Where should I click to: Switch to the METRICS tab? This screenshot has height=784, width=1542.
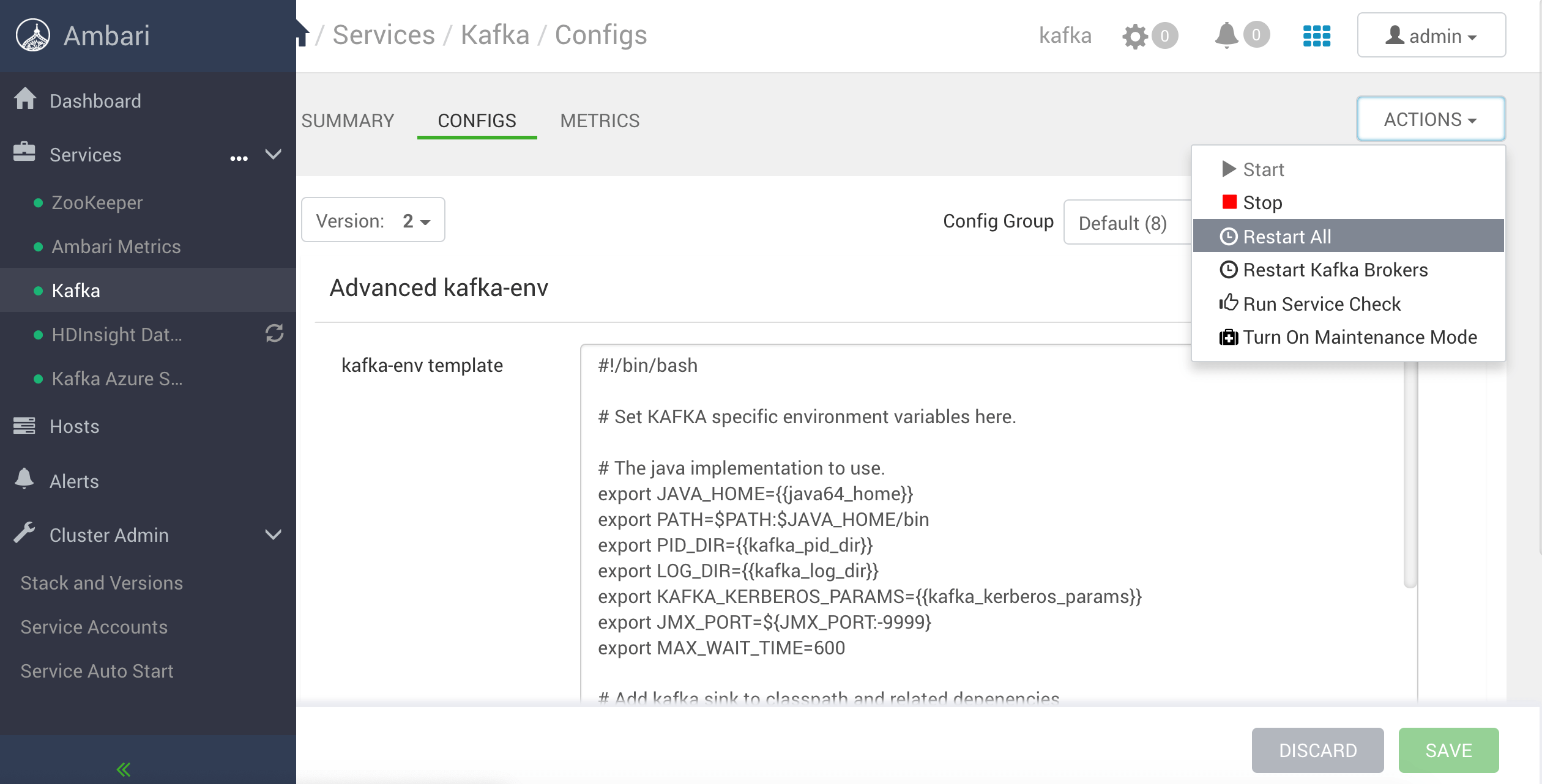[600, 120]
